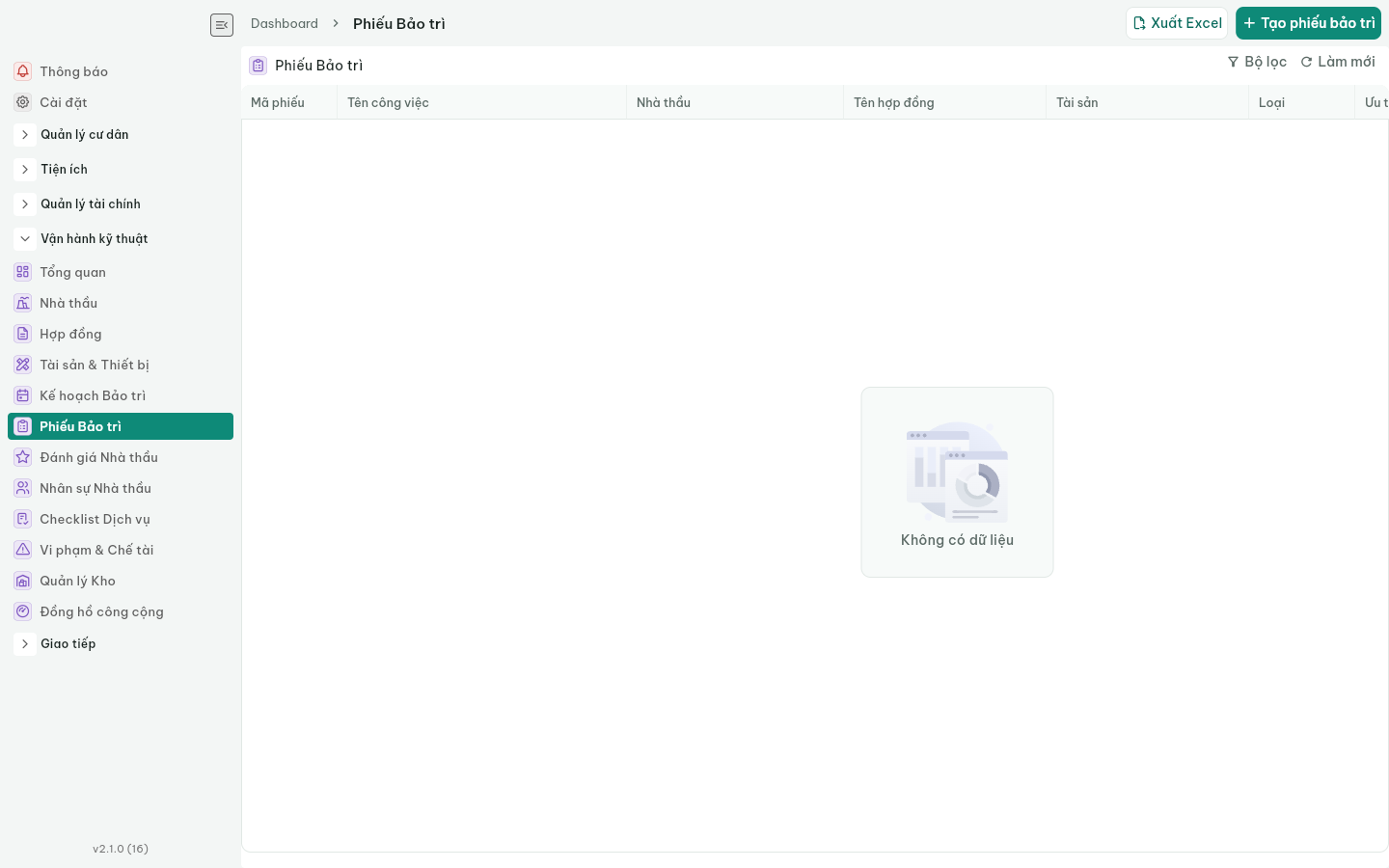The width and height of the screenshot is (1389, 868).
Task: Click the Tên công việc column header
Action: pos(482,102)
